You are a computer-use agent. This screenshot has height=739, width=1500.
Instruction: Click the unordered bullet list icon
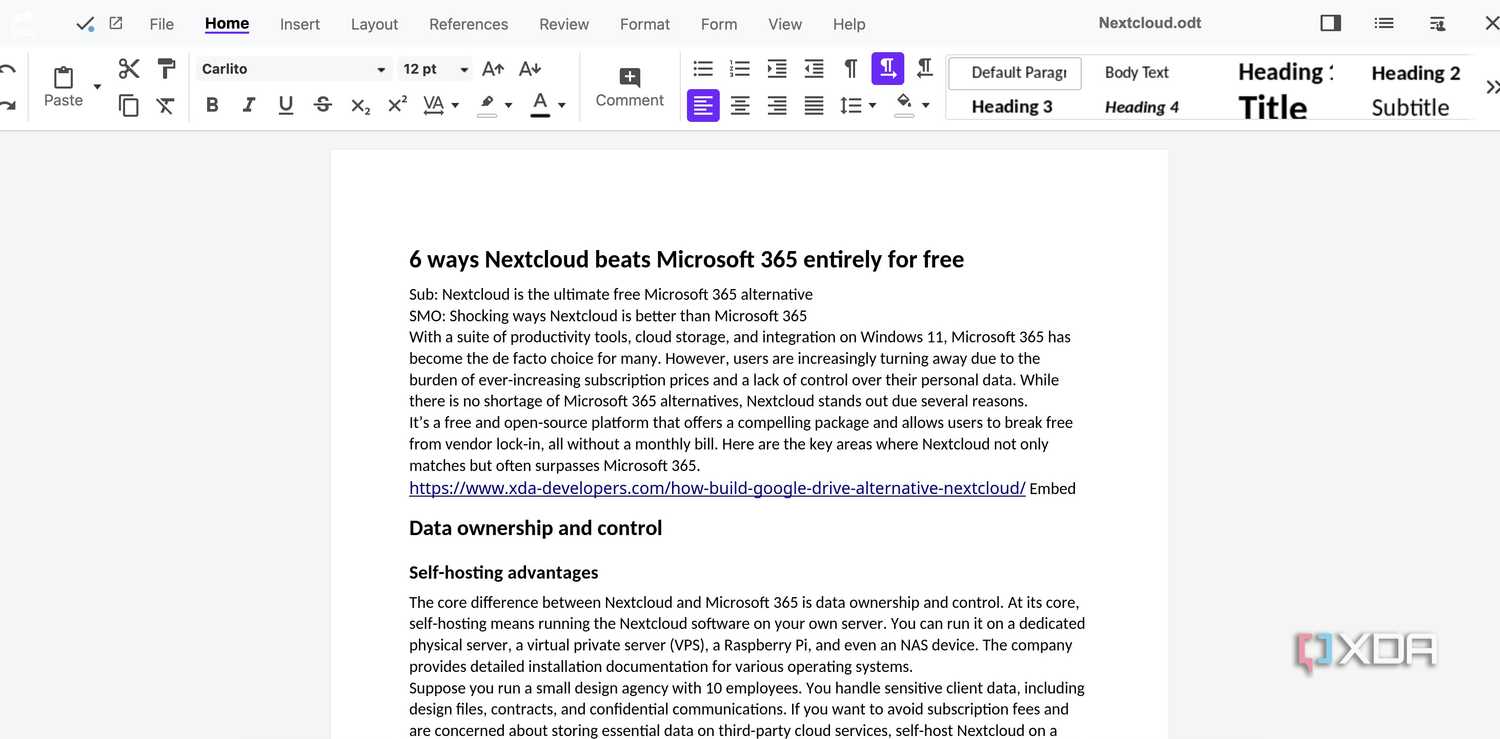click(703, 68)
